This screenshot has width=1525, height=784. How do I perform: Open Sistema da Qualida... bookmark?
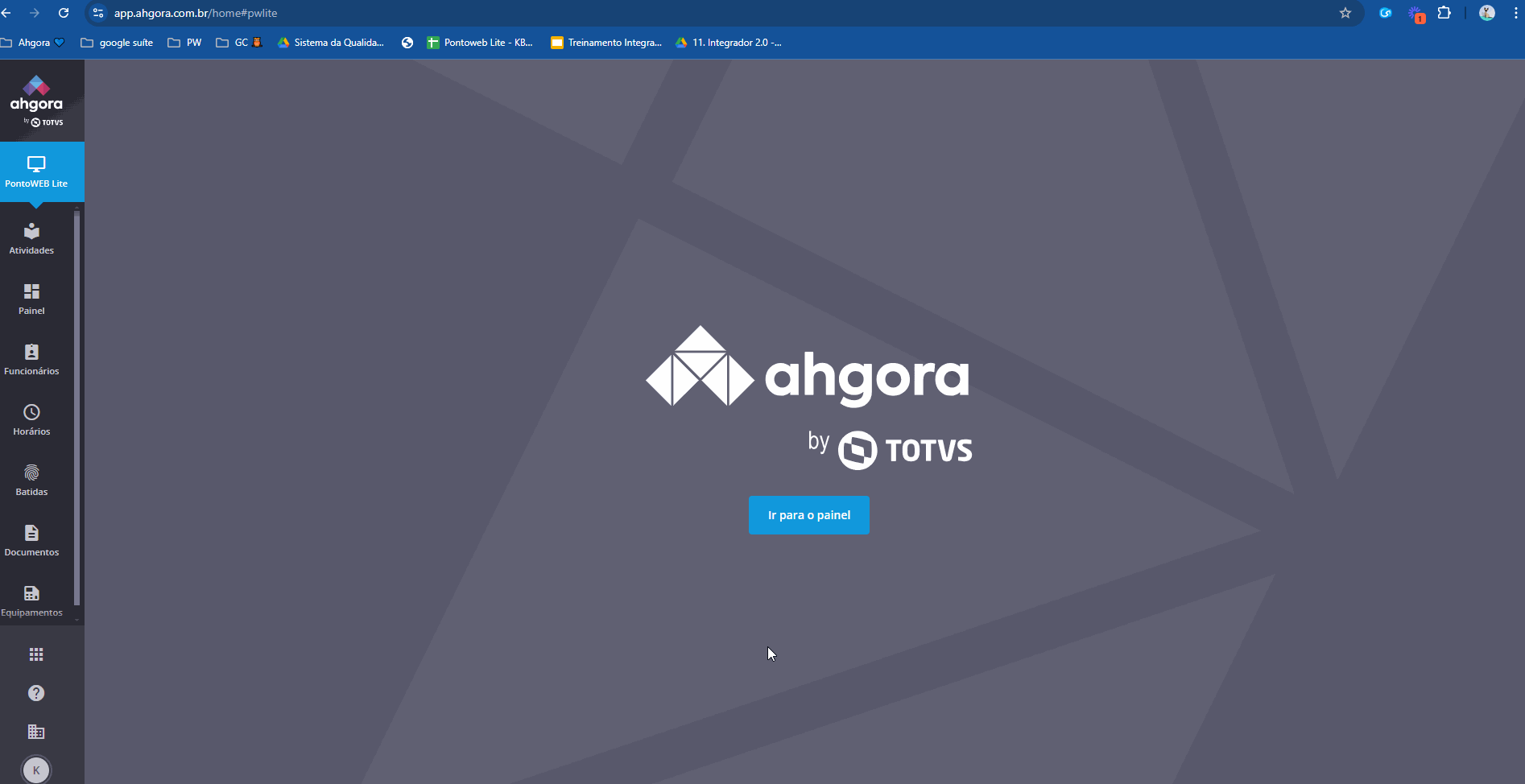click(331, 43)
